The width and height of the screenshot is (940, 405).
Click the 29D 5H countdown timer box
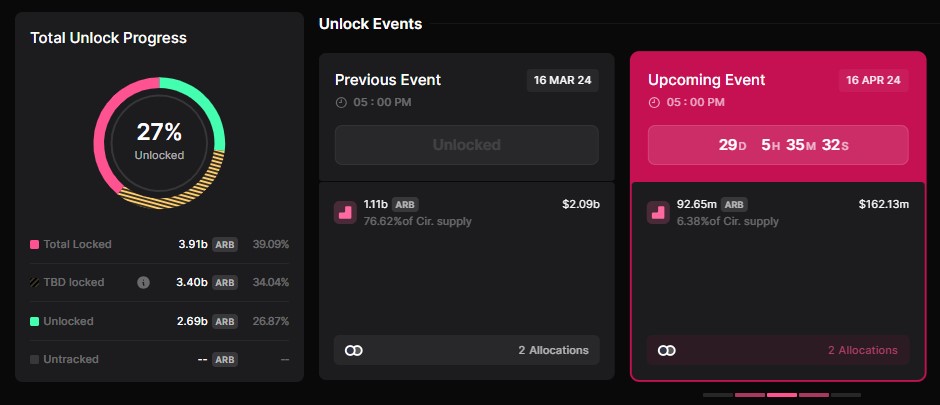[x=778, y=145]
